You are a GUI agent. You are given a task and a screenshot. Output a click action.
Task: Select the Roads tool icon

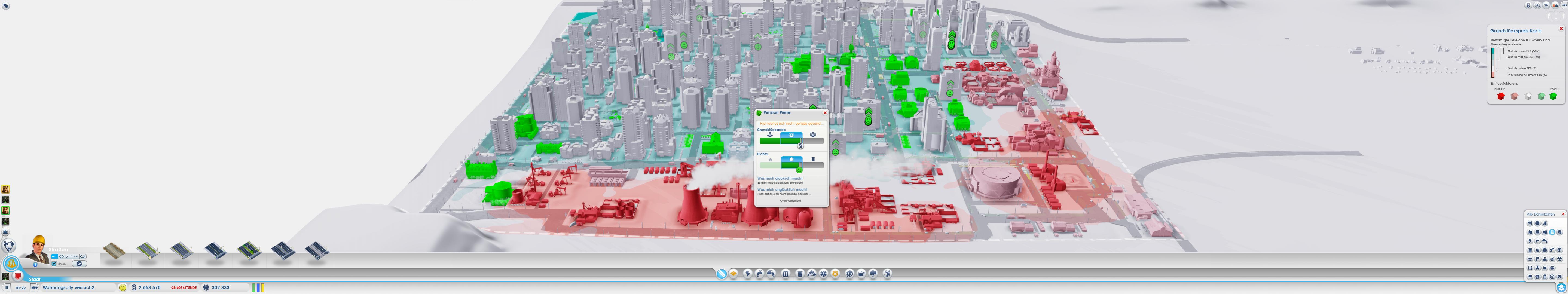click(x=722, y=274)
